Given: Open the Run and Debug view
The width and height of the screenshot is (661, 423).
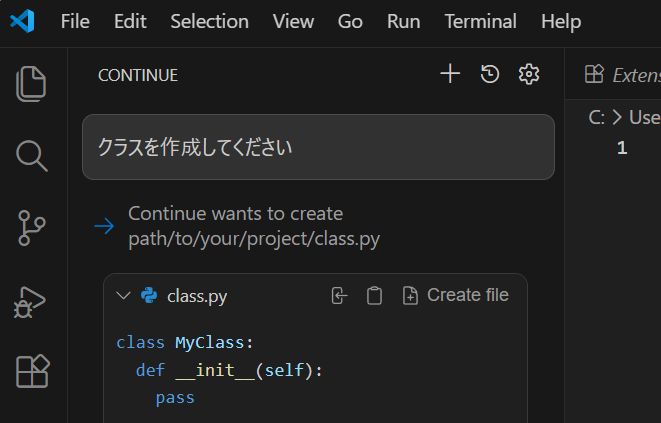Looking at the screenshot, I should (32, 300).
